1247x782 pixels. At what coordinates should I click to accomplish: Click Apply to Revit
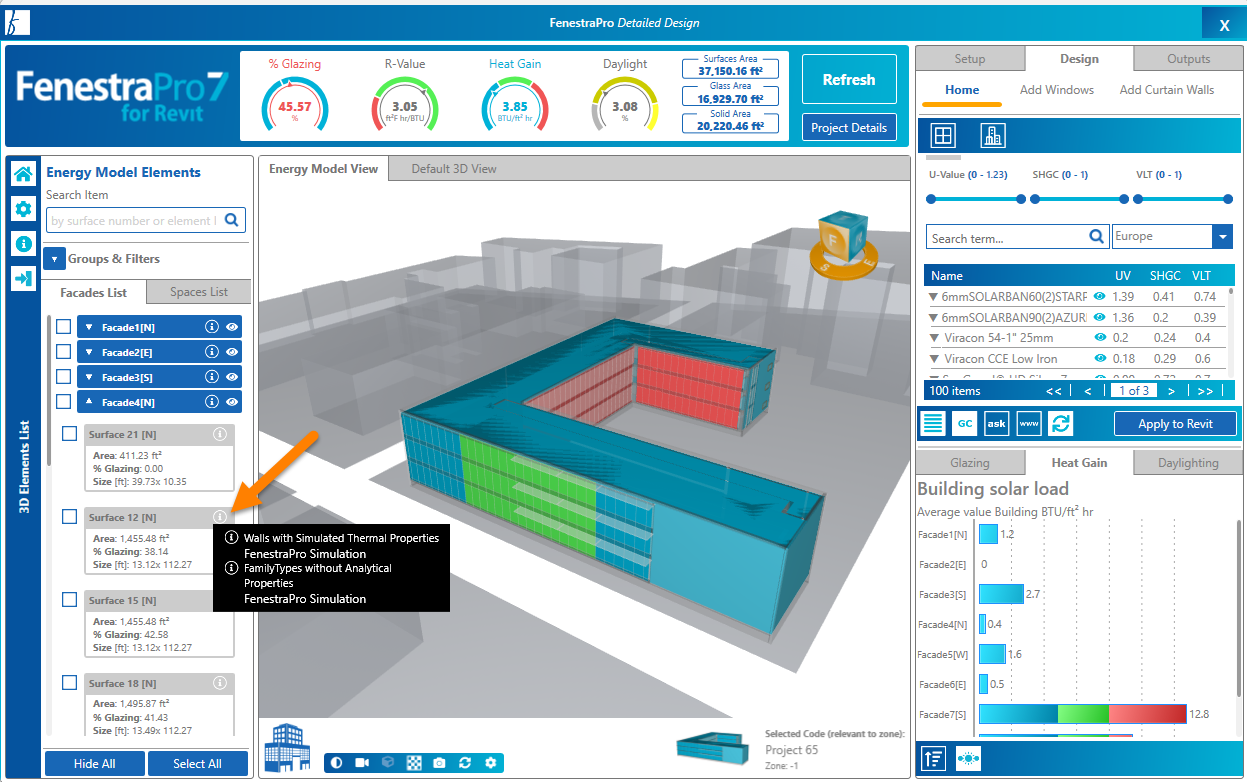tap(1175, 424)
